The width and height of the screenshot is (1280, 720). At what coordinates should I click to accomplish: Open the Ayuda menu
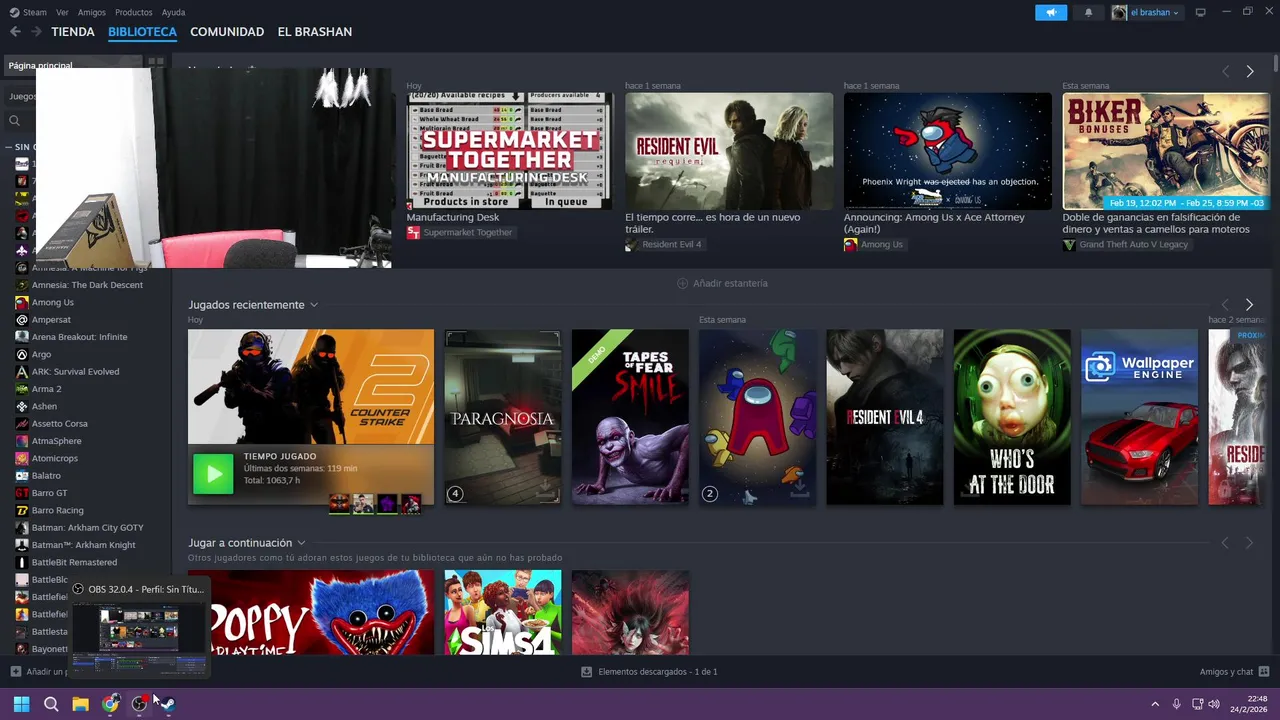pyautogui.click(x=173, y=13)
